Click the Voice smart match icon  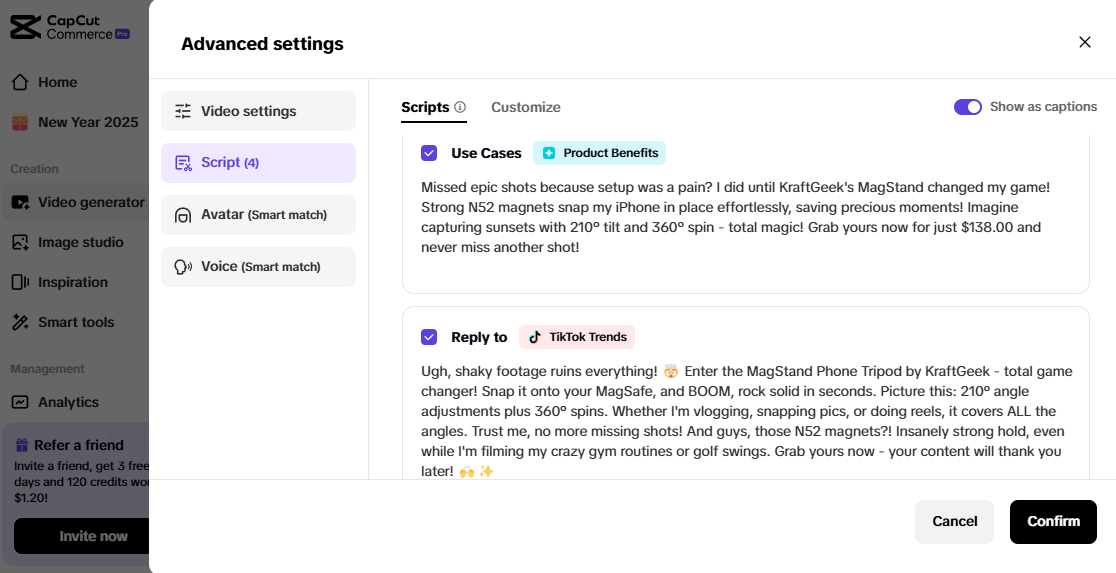[183, 267]
